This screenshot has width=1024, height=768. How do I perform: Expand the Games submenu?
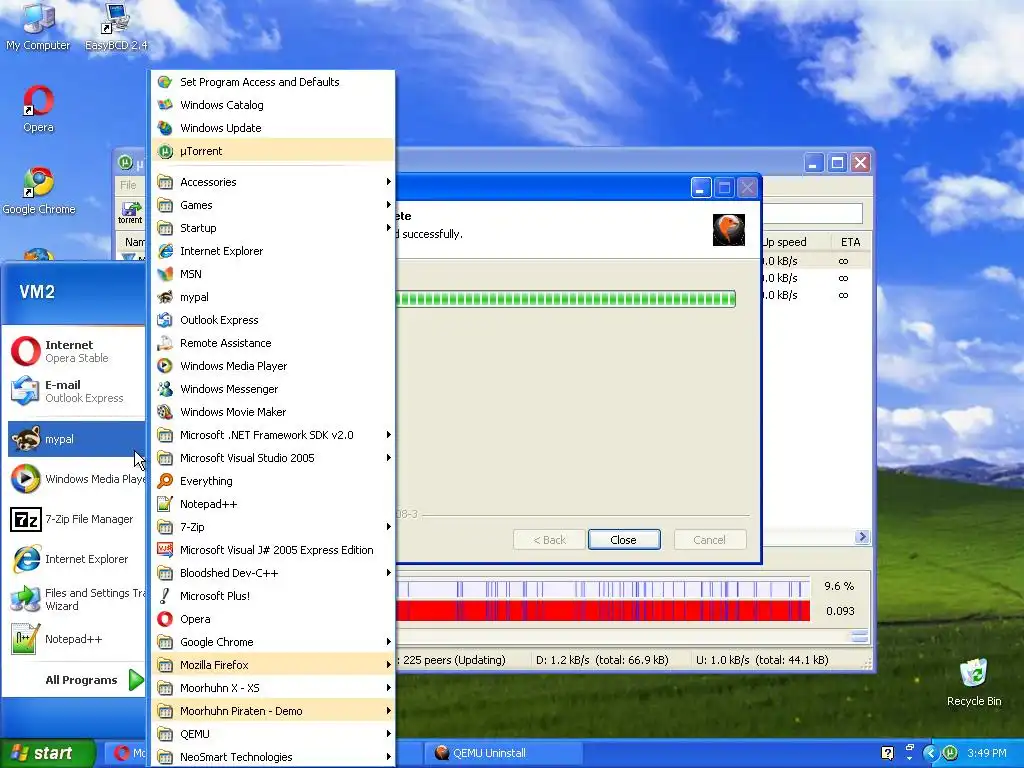point(273,205)
